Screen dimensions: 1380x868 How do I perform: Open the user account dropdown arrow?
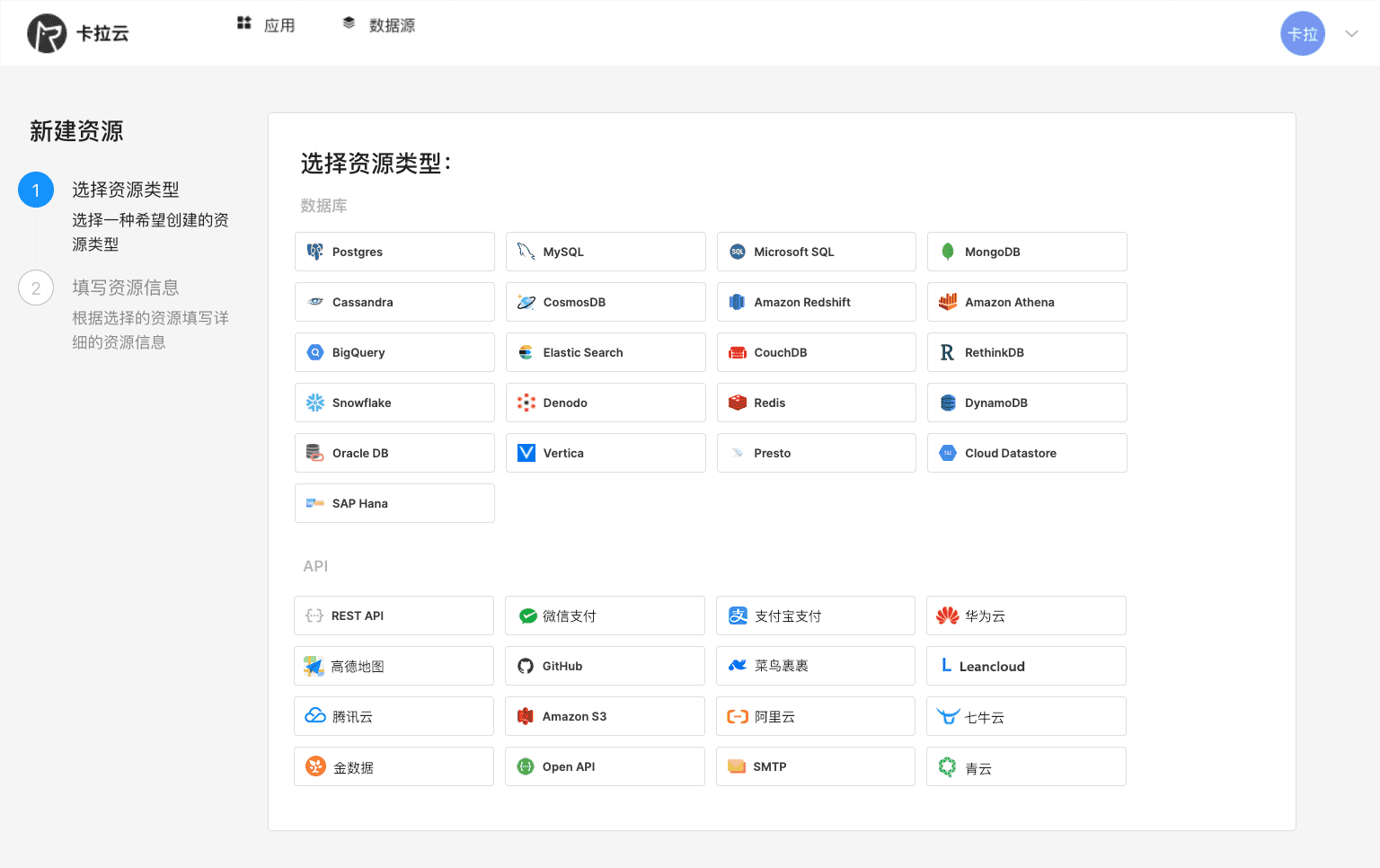point(1351,32)
